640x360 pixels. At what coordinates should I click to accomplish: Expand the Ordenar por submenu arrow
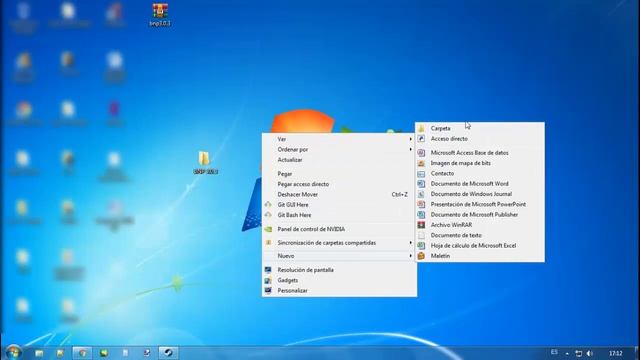[x=411, y=149]
